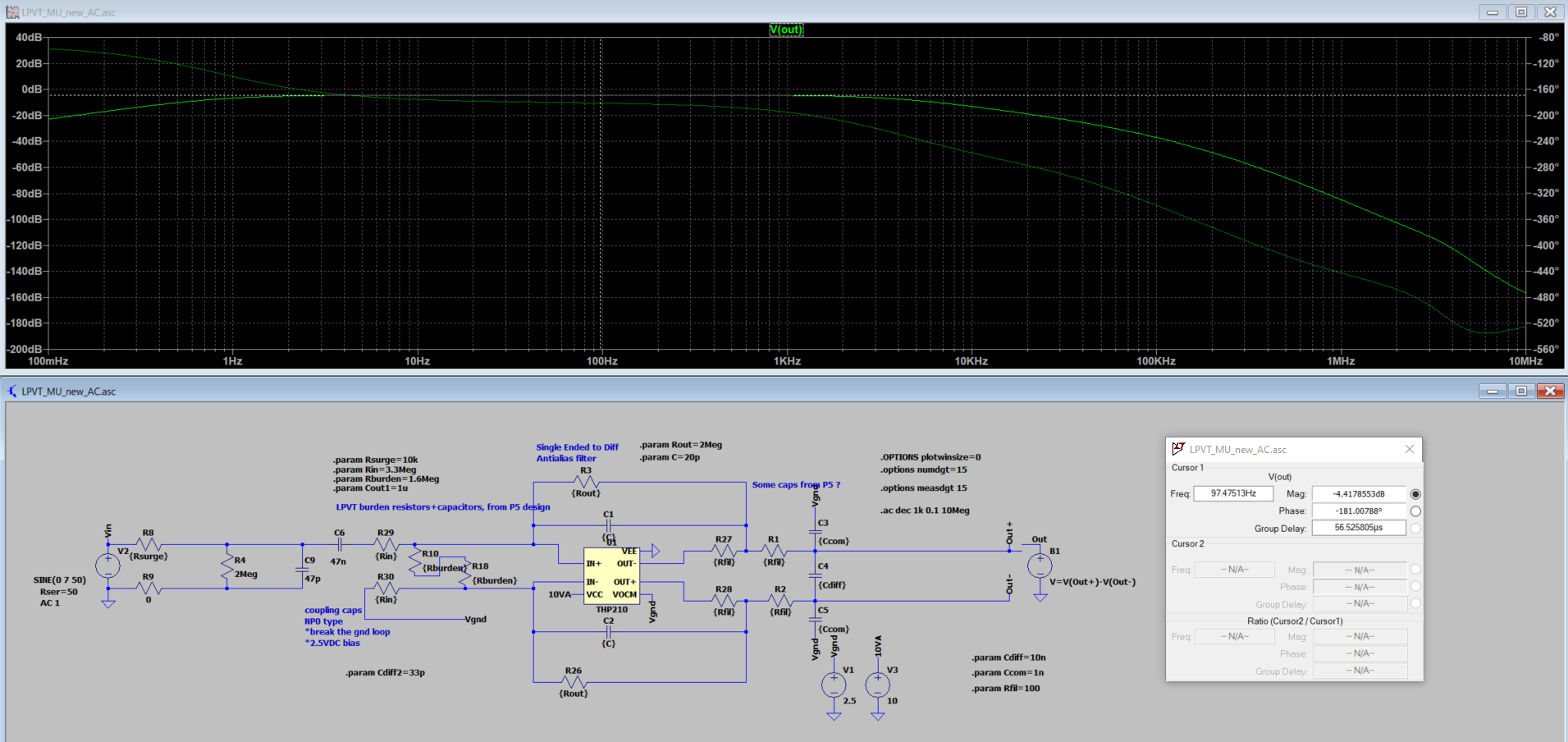This screenshot has width=1568, height=742.
Task: Select resistor R2 symbol
Action: (x=780, y=600)
